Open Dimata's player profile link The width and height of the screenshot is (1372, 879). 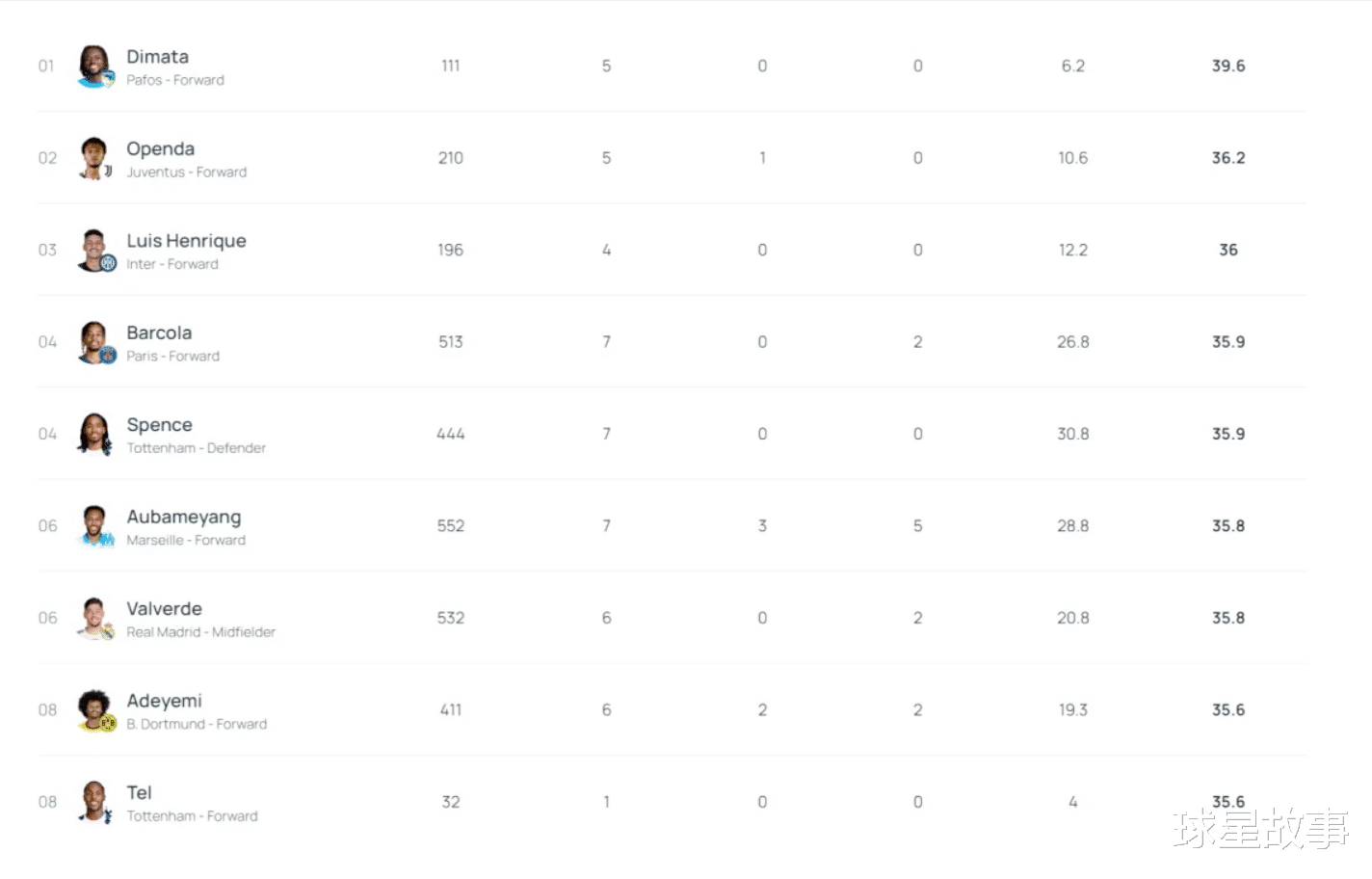(x=157, y=57)
